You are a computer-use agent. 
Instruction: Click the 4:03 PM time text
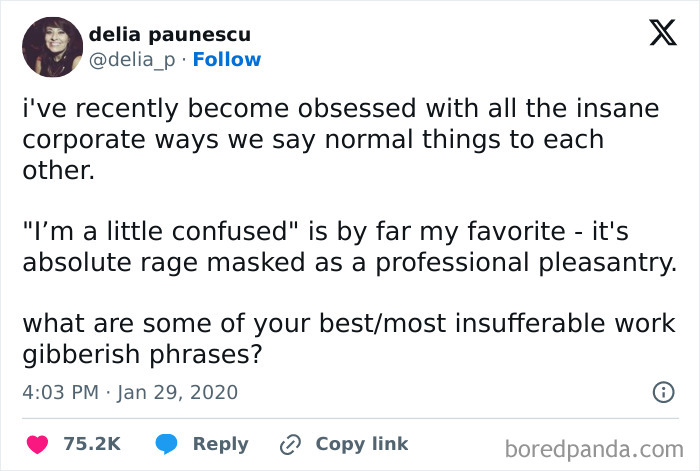click(x=58, y=392)
